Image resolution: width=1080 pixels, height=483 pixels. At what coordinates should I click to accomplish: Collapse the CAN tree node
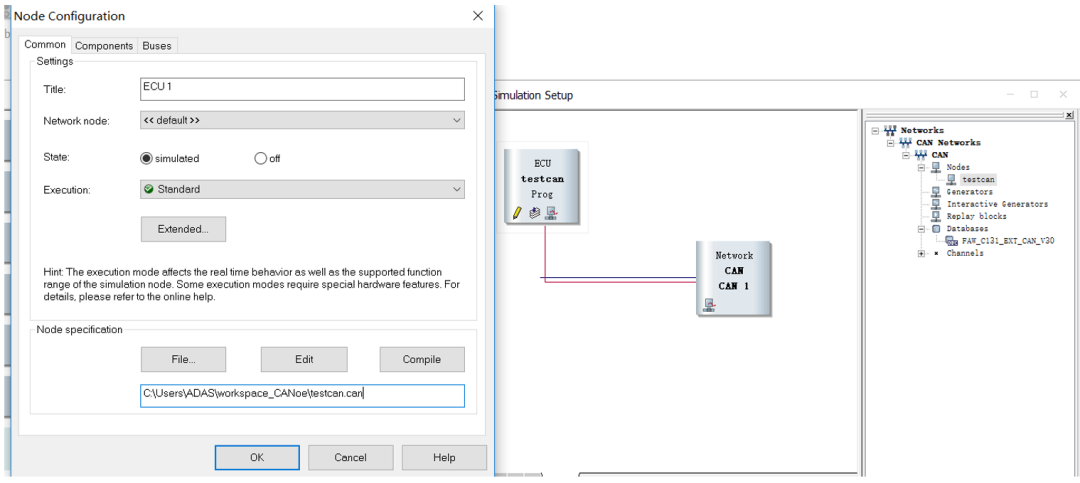[x=906, y=155]
